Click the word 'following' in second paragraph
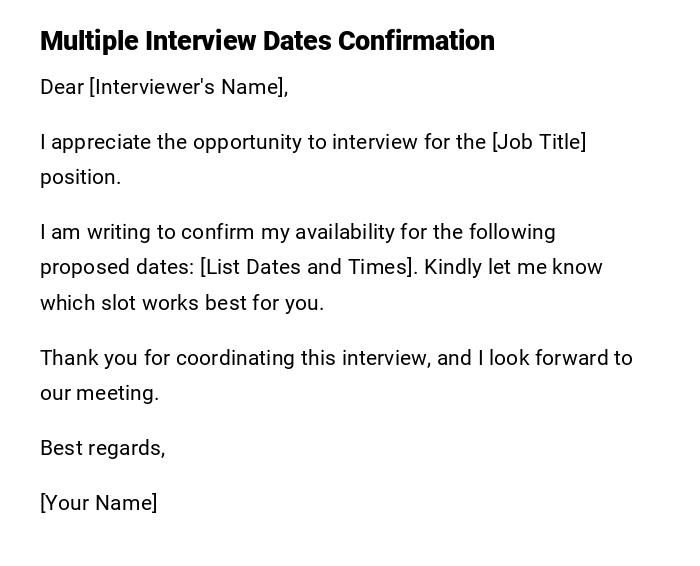700x566 pixels. (500, 232)
